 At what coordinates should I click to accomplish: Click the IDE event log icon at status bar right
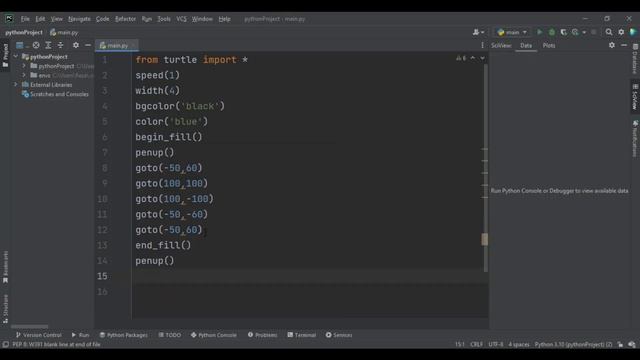(x=632, y=344)
